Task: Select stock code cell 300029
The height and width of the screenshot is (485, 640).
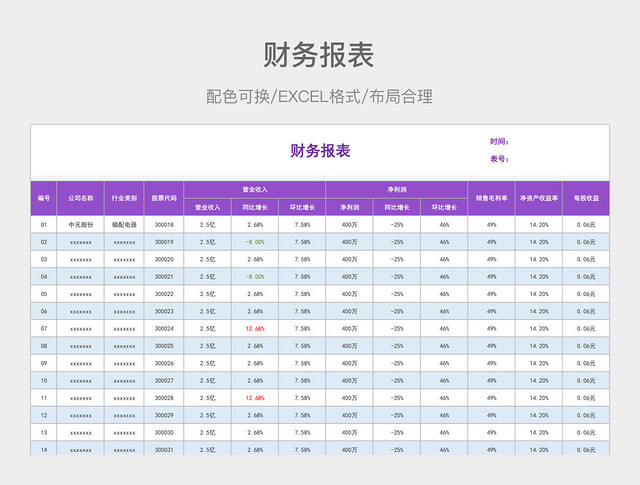Action: (x=164, y=415)
